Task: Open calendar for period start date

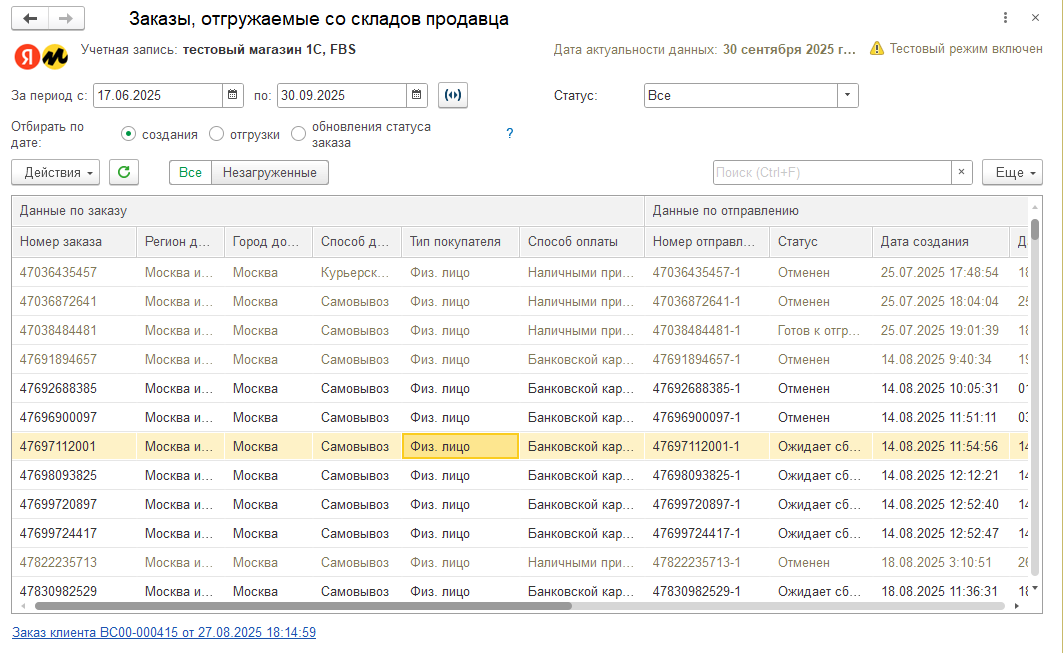Action: pyautogui.click(x=233, y=95)
